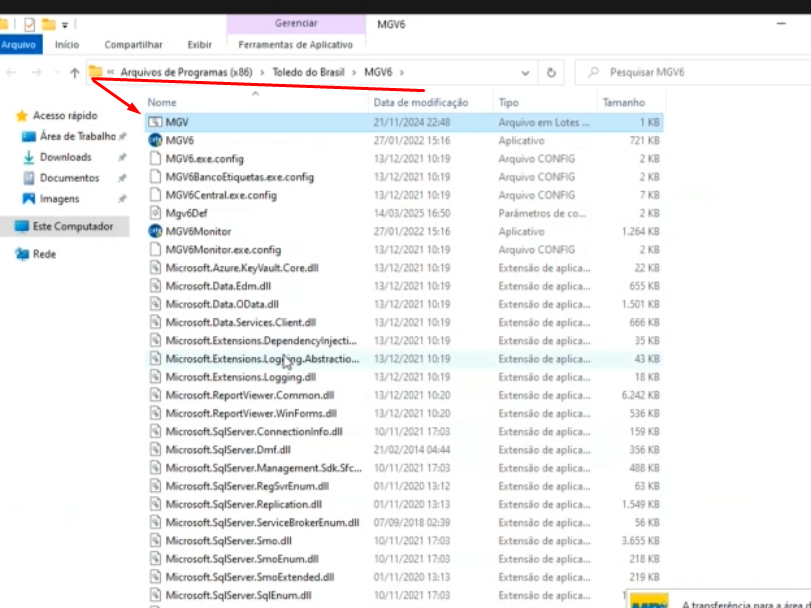Image resolution: width=811 pixels, height=608 pixels.
Task: Click the up-one-level arrow button
Action: click(x=75, y=73)
